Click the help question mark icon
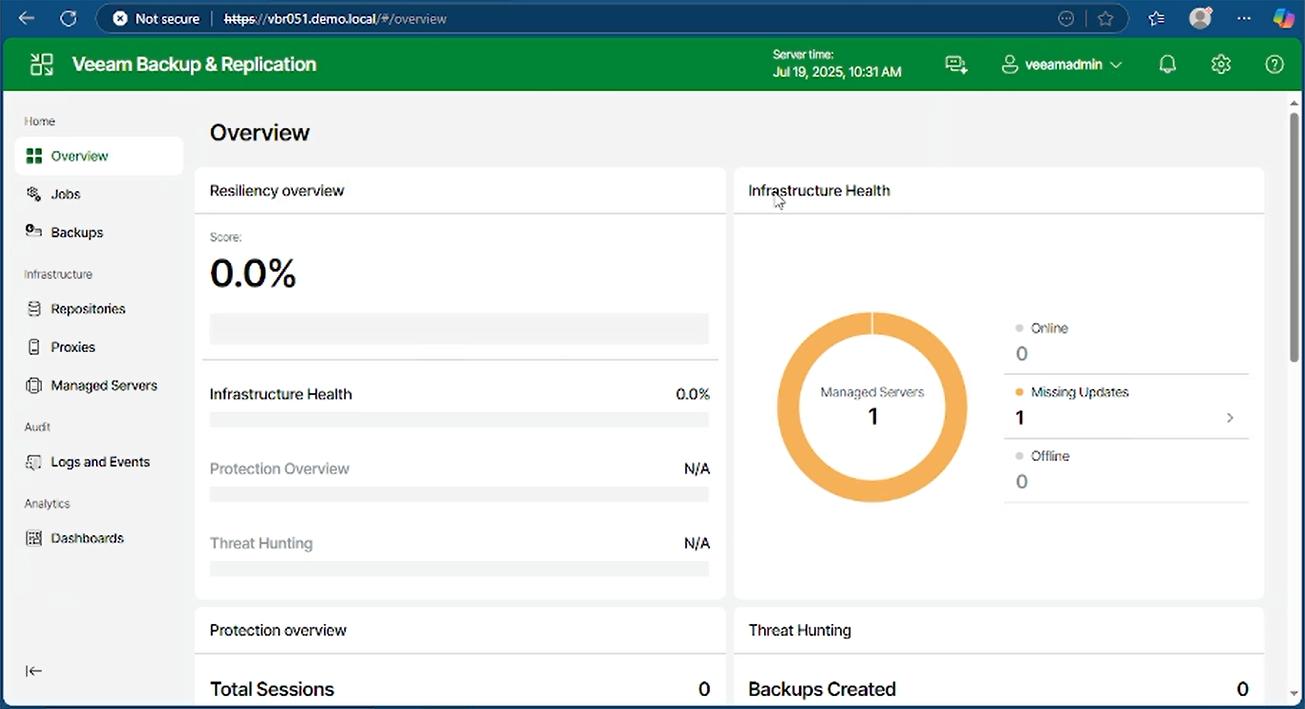1305x709 pixels. (x=1274, y=65)
